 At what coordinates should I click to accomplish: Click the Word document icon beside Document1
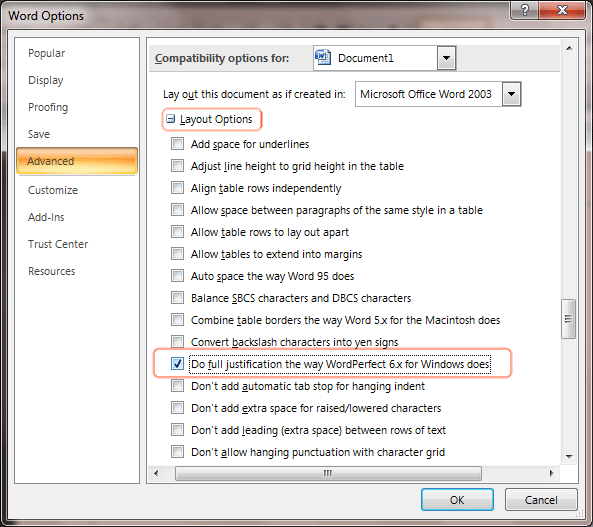point(323,58)
